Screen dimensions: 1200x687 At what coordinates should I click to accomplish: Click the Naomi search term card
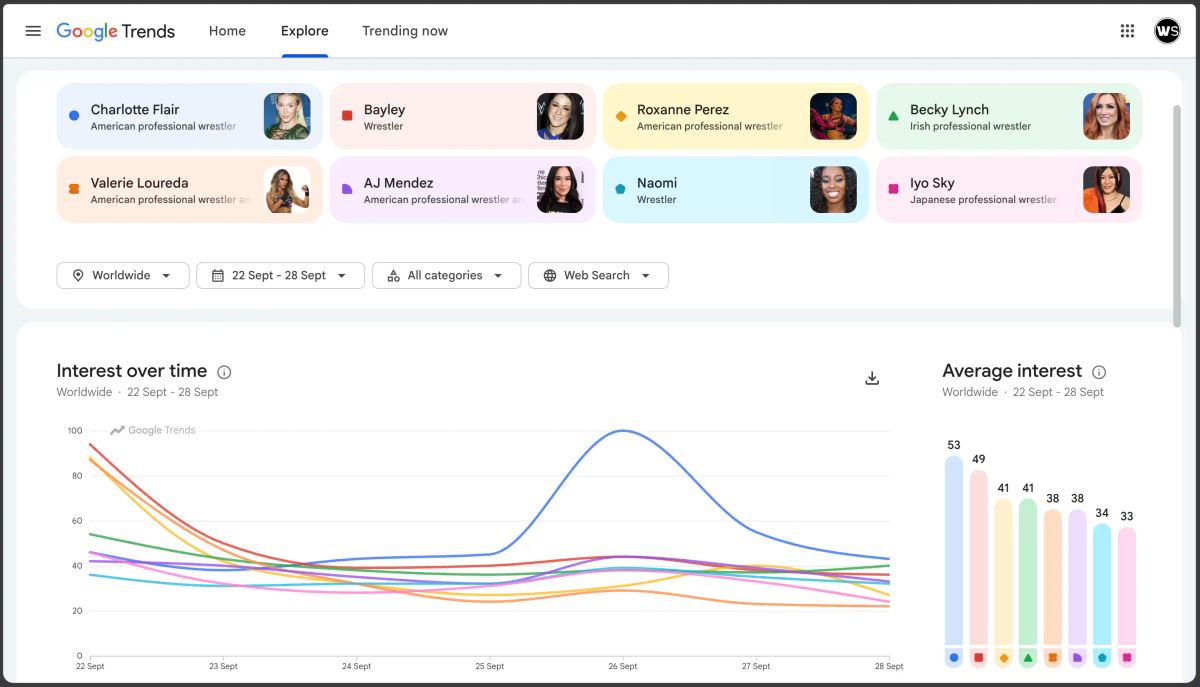[x=736, y=189]
